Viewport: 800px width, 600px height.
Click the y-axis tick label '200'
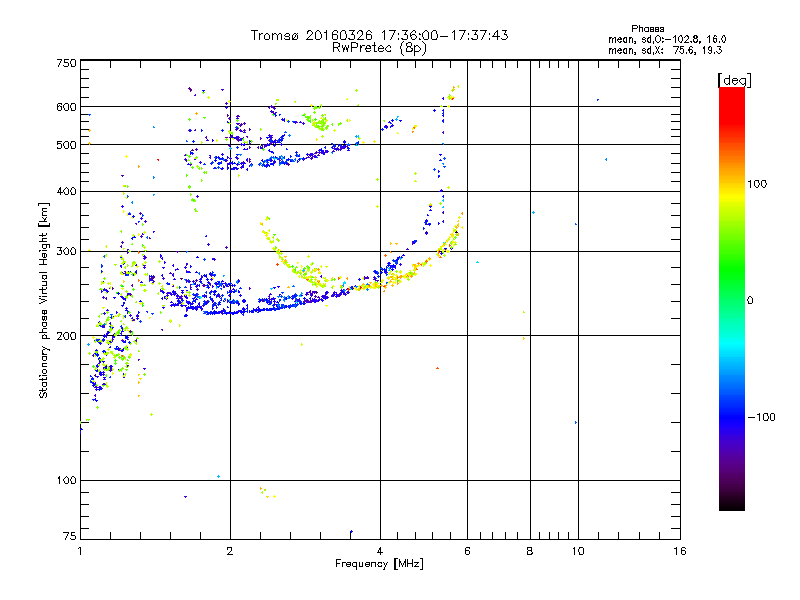[x=66, y=336]
